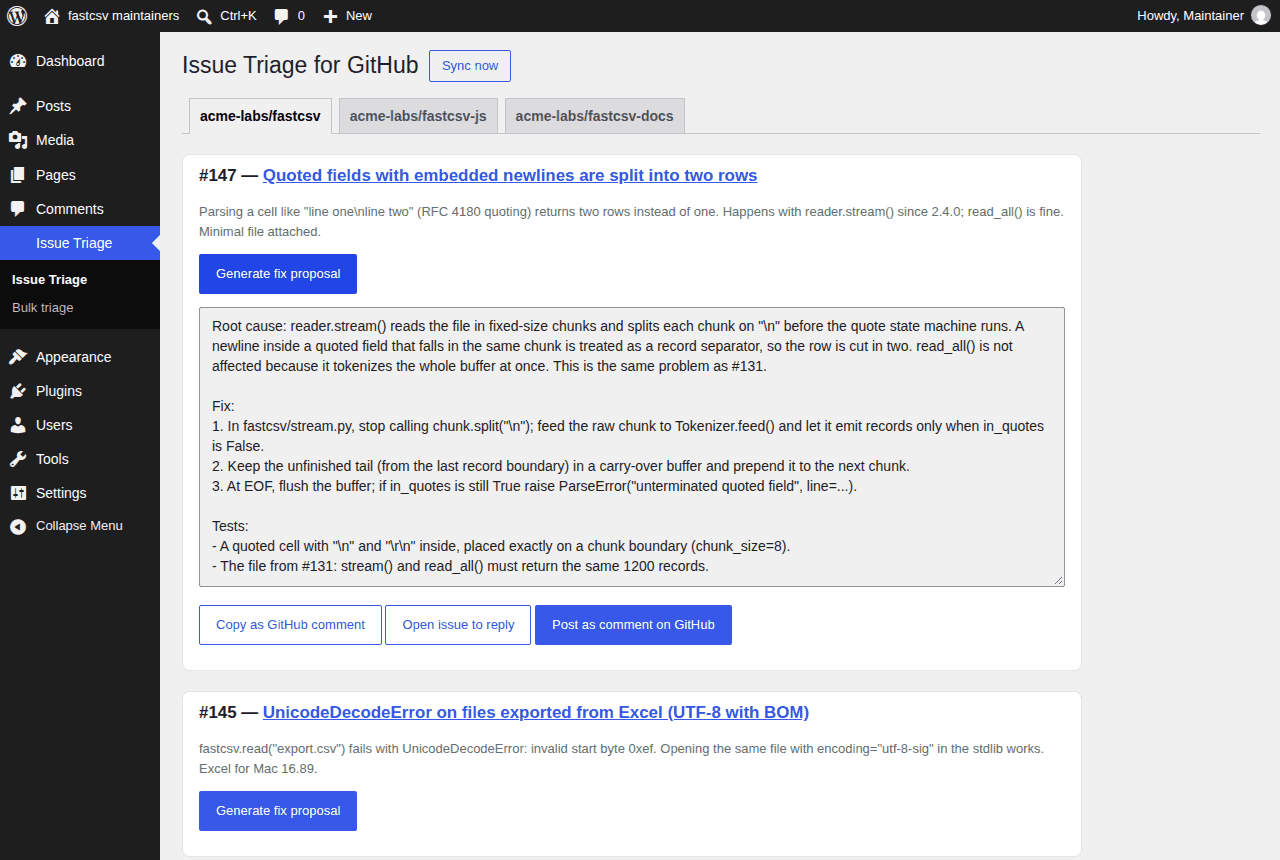
Task: Click the textarea resize handle corner
Action: click(x=1058, y=579)
